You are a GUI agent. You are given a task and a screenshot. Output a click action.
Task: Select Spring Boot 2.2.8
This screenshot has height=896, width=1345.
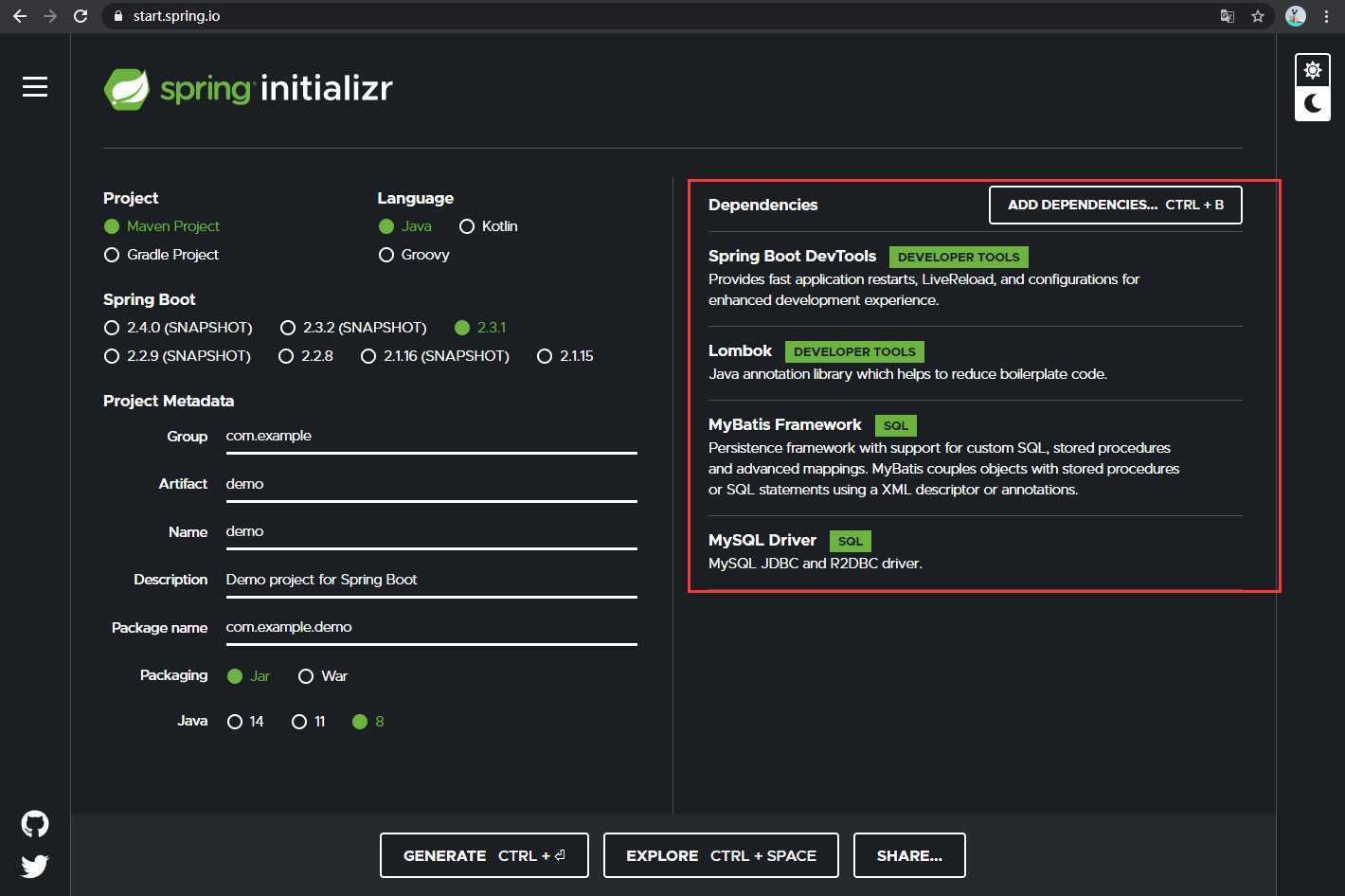[306, 356]
